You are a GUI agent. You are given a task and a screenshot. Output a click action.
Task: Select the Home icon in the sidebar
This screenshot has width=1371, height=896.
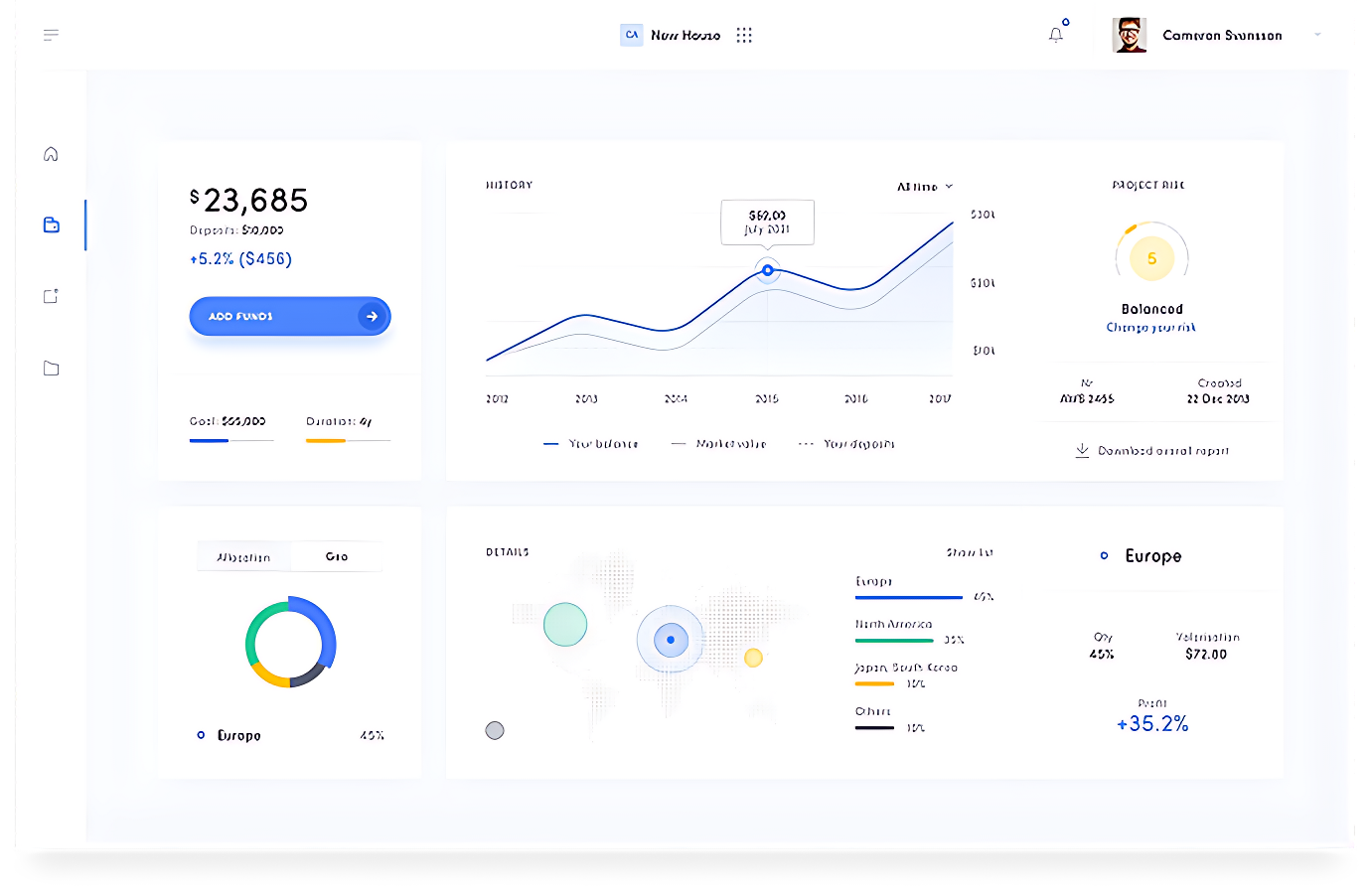point(51,153)
